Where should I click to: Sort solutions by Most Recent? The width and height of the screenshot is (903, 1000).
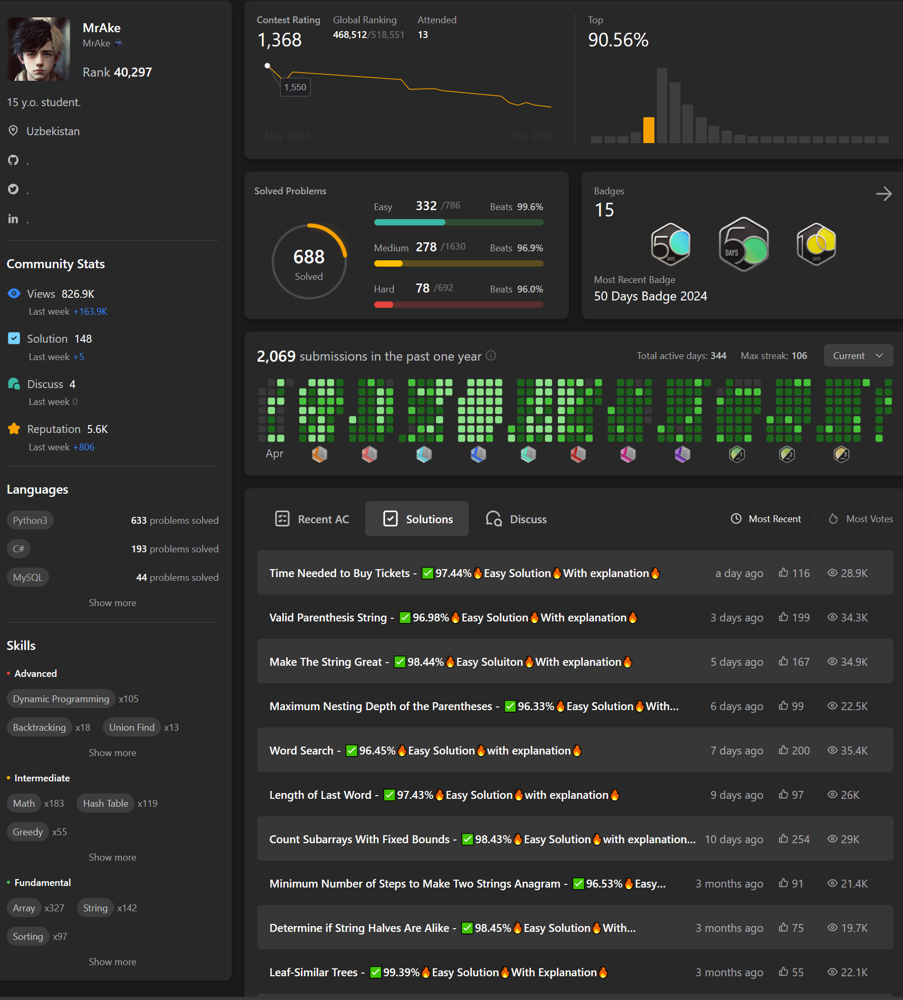[x=765, y=519]
